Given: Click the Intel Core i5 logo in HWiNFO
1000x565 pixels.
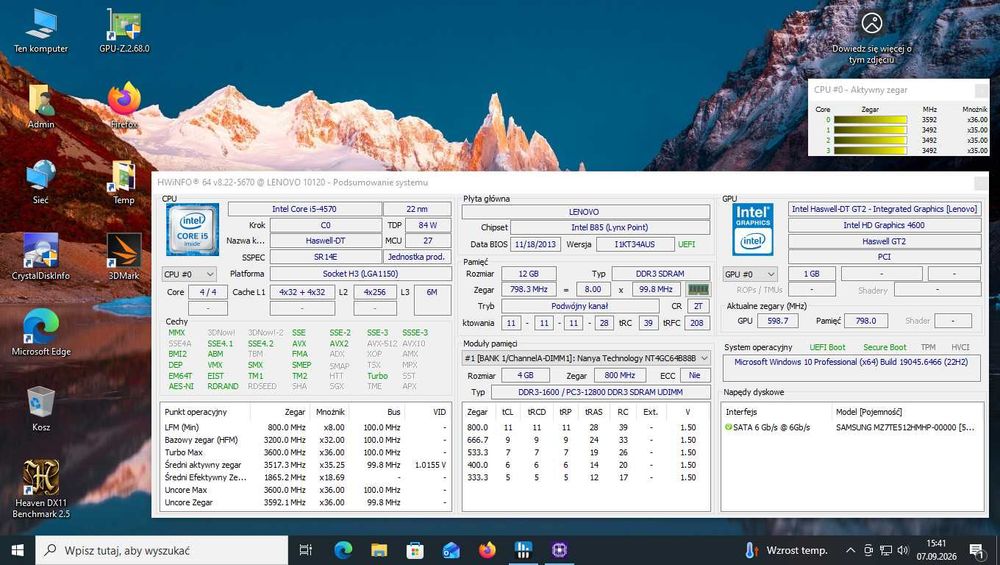Looking at the screenshot, I should 193,230.
